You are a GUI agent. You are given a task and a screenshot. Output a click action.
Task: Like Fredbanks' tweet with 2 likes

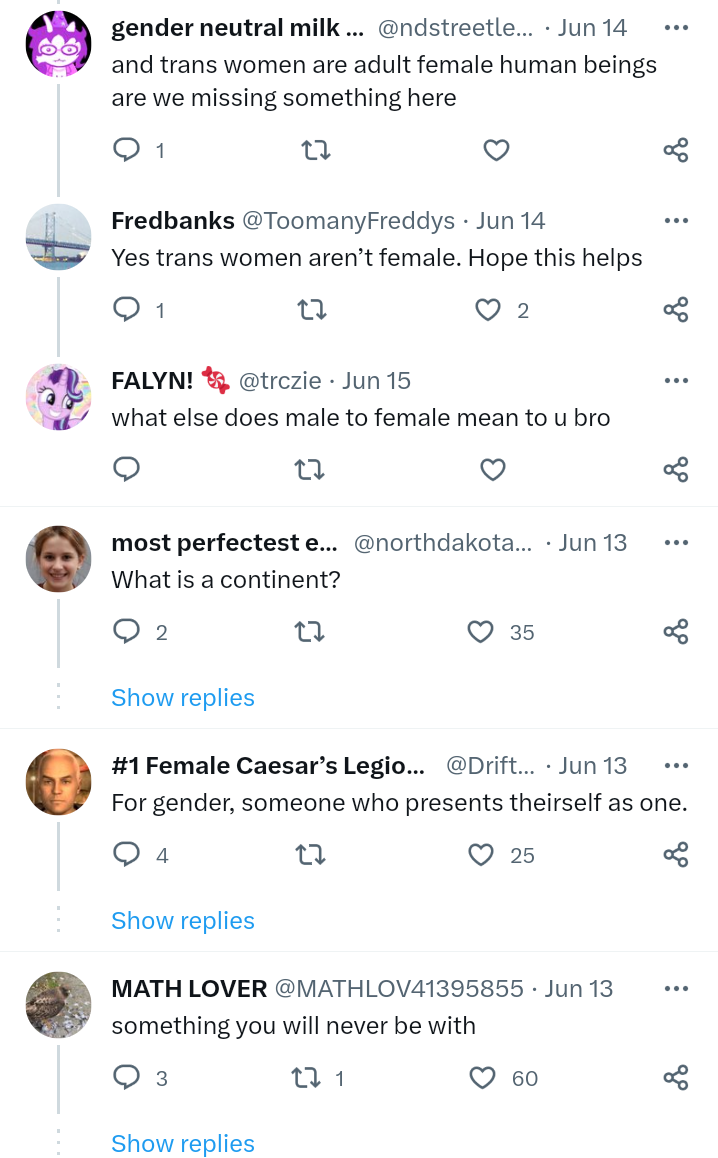click(488, 310)
